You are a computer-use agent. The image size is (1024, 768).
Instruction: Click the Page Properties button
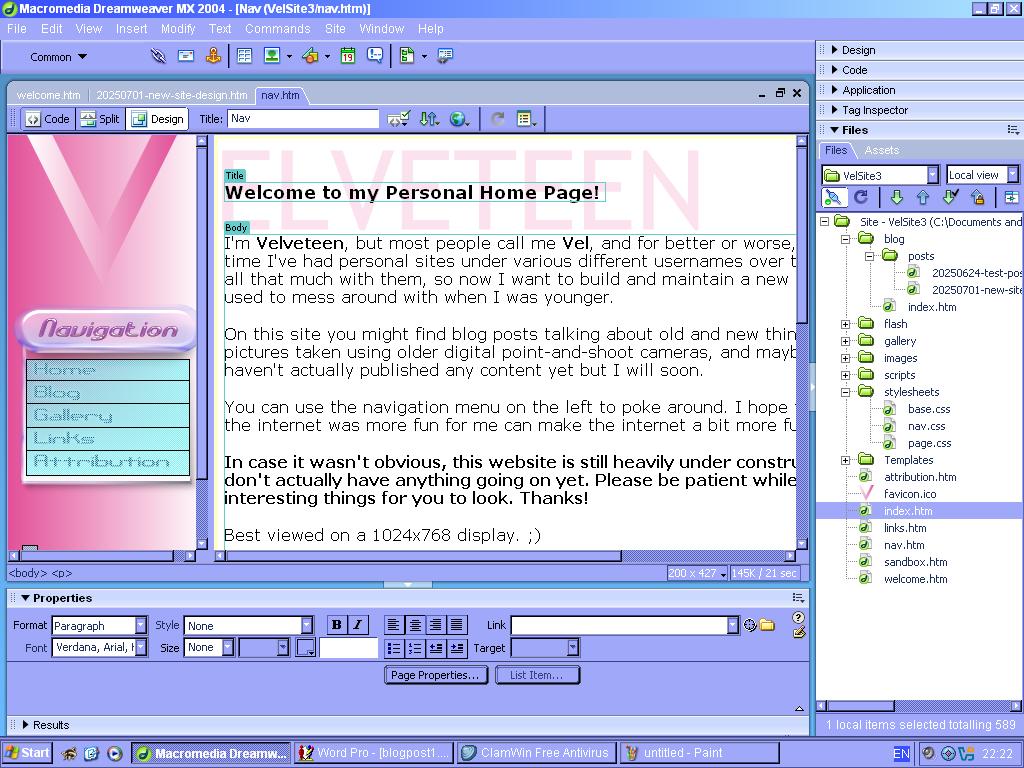(435, 675)
